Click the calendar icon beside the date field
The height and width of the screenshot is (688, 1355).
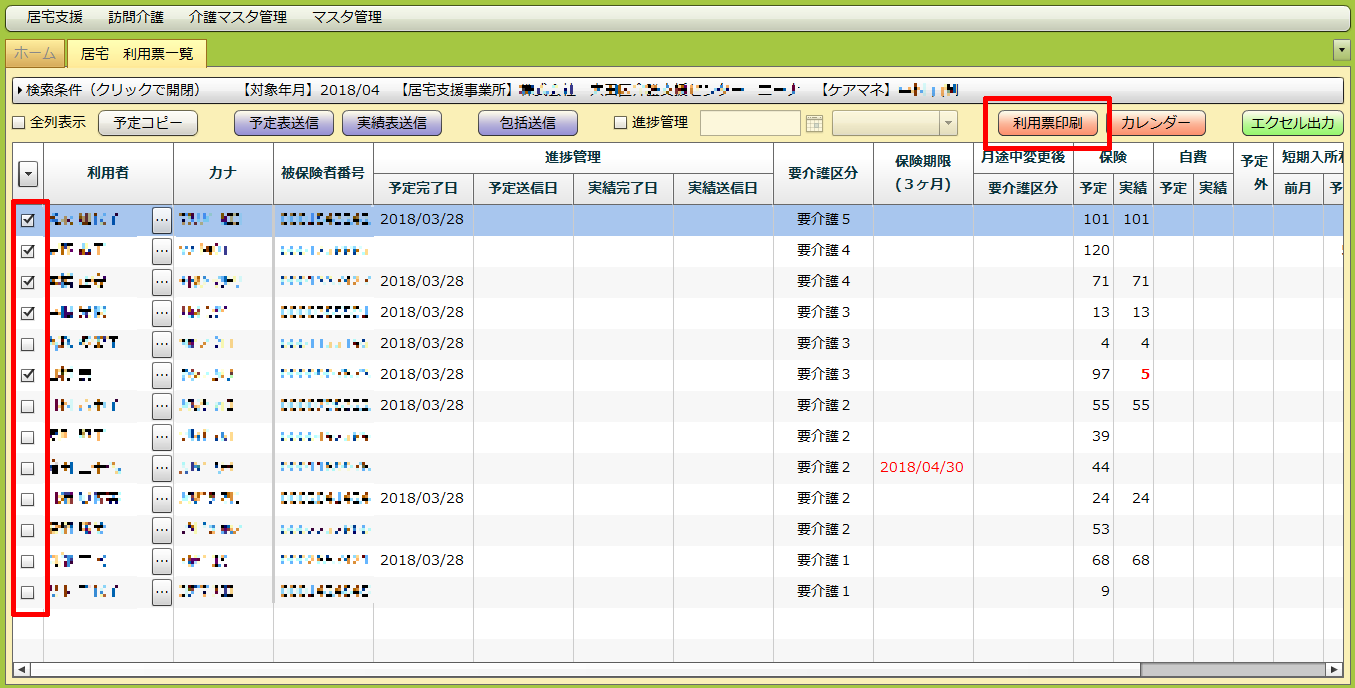tap(814, 124)
